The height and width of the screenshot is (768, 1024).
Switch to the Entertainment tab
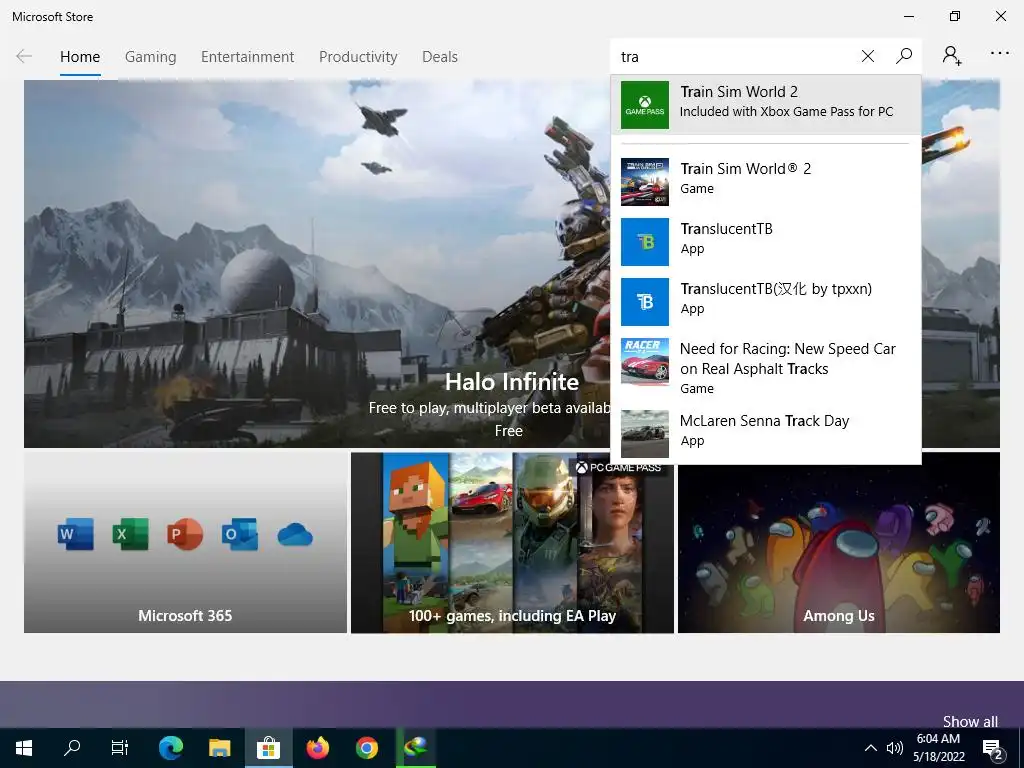248,57
